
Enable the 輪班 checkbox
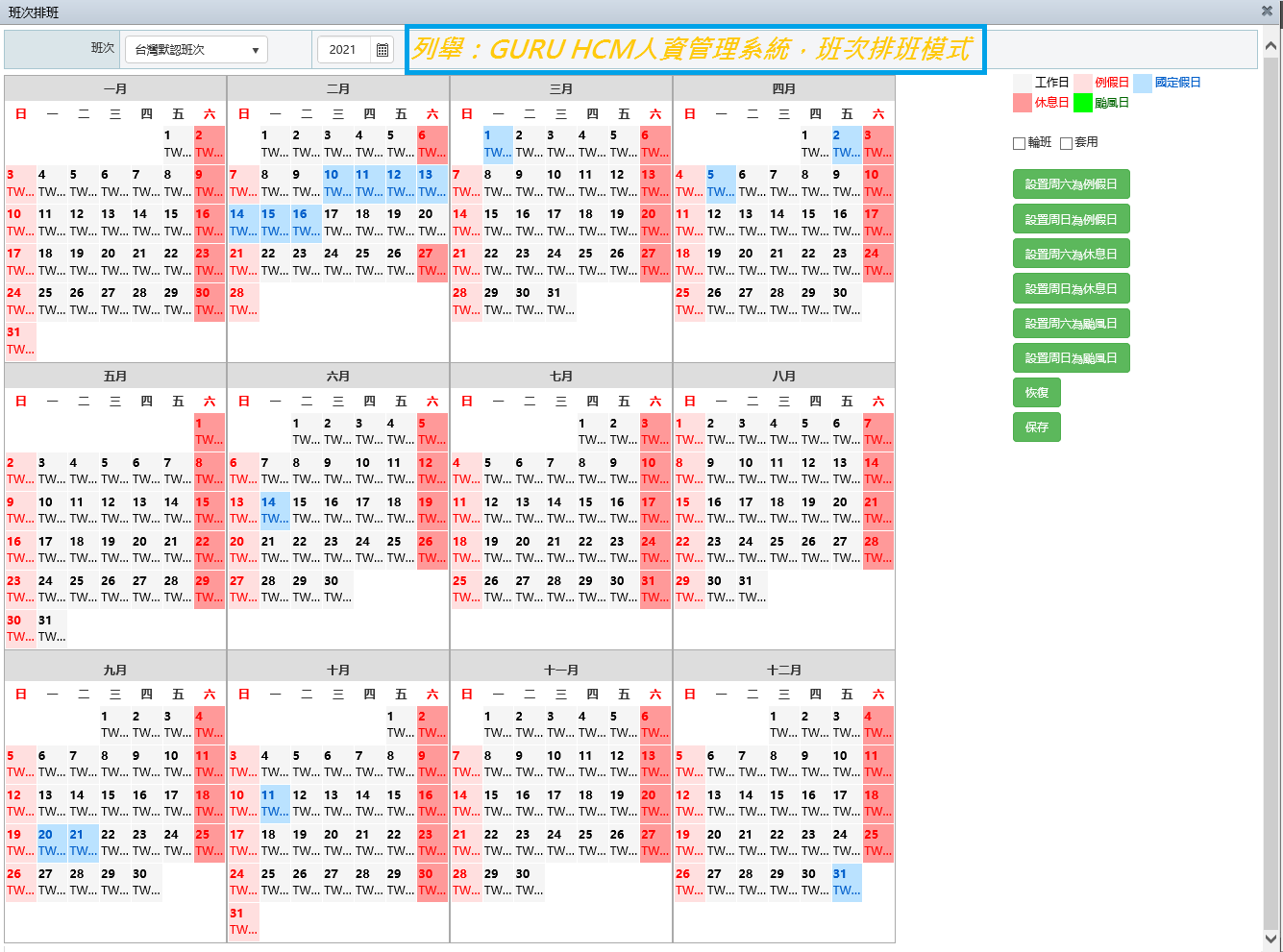[1019, 143]
